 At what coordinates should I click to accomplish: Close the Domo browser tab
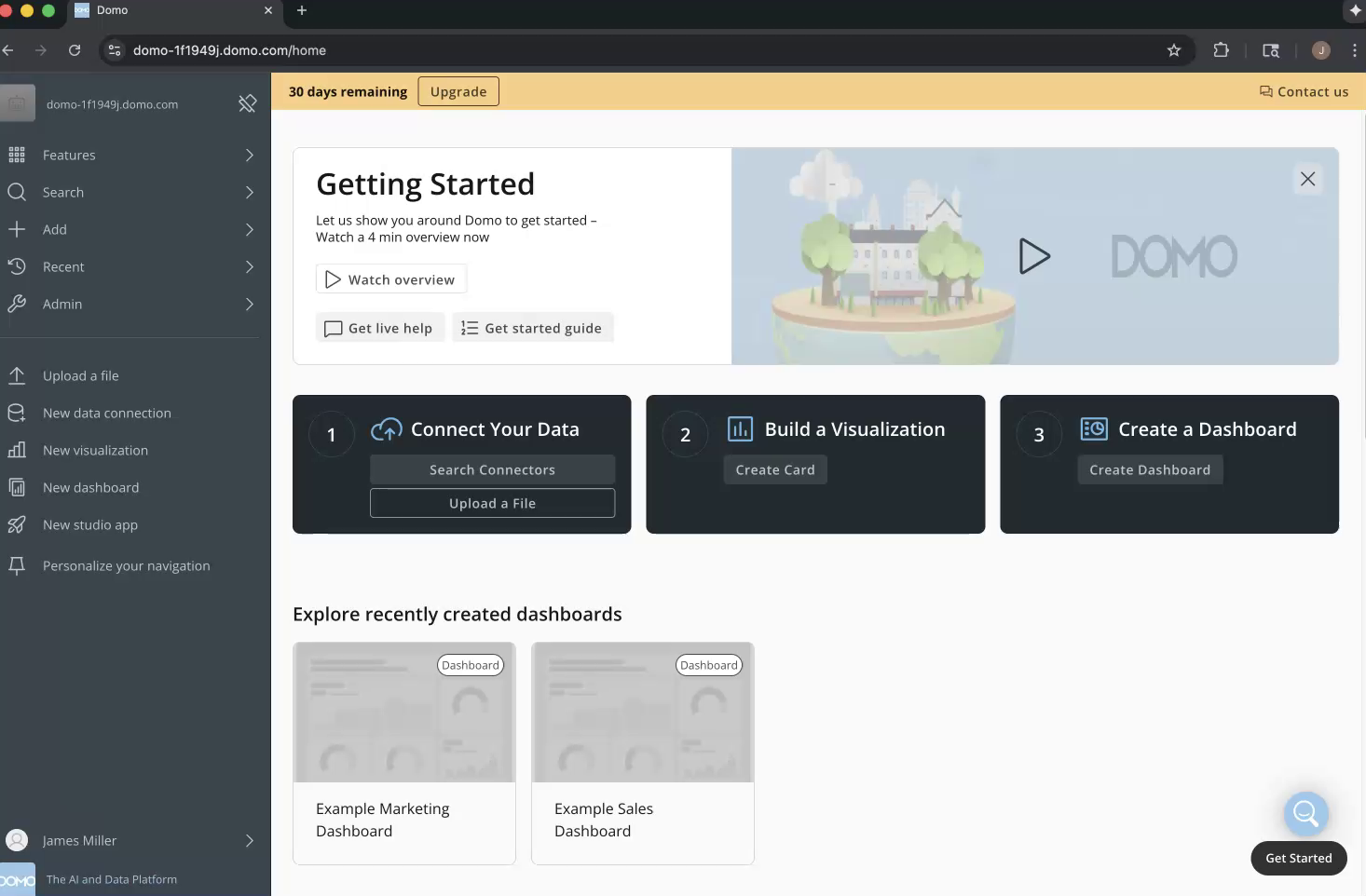coord(268,10)
